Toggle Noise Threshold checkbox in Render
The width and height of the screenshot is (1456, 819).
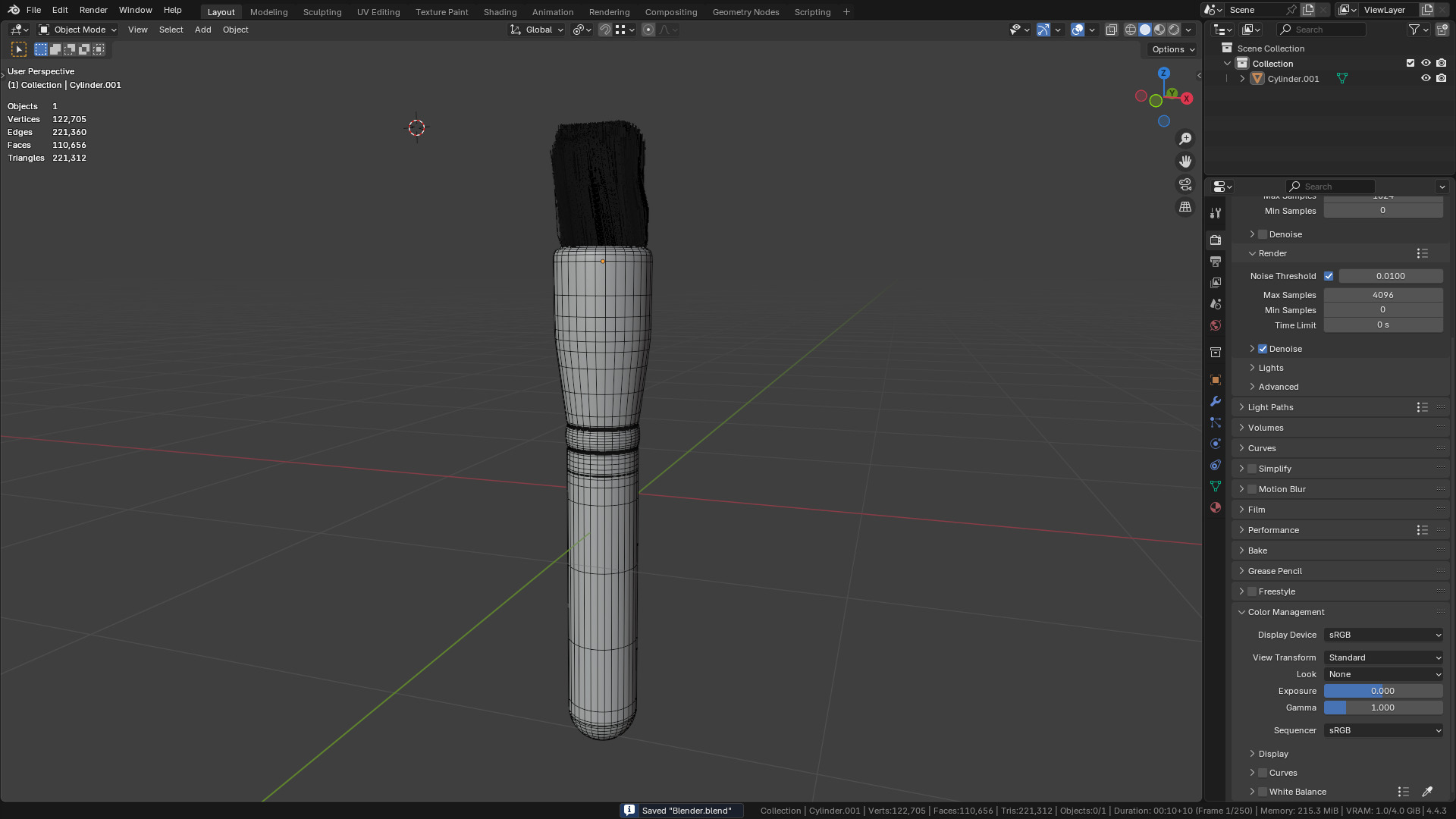1329,276
